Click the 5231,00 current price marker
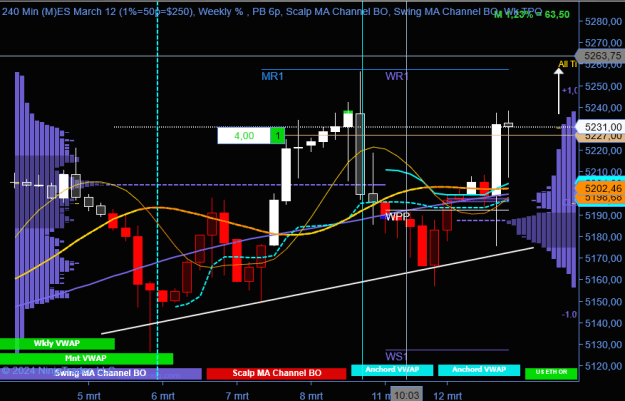The image size is (625, 401). coord(602,127)
